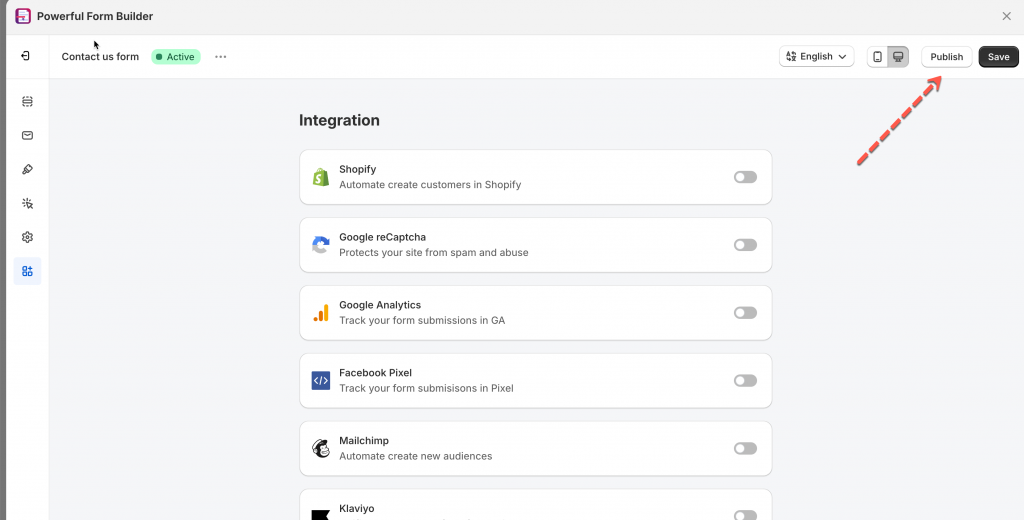
Task: Click the Active status badge
Action: tap(176, 57)
